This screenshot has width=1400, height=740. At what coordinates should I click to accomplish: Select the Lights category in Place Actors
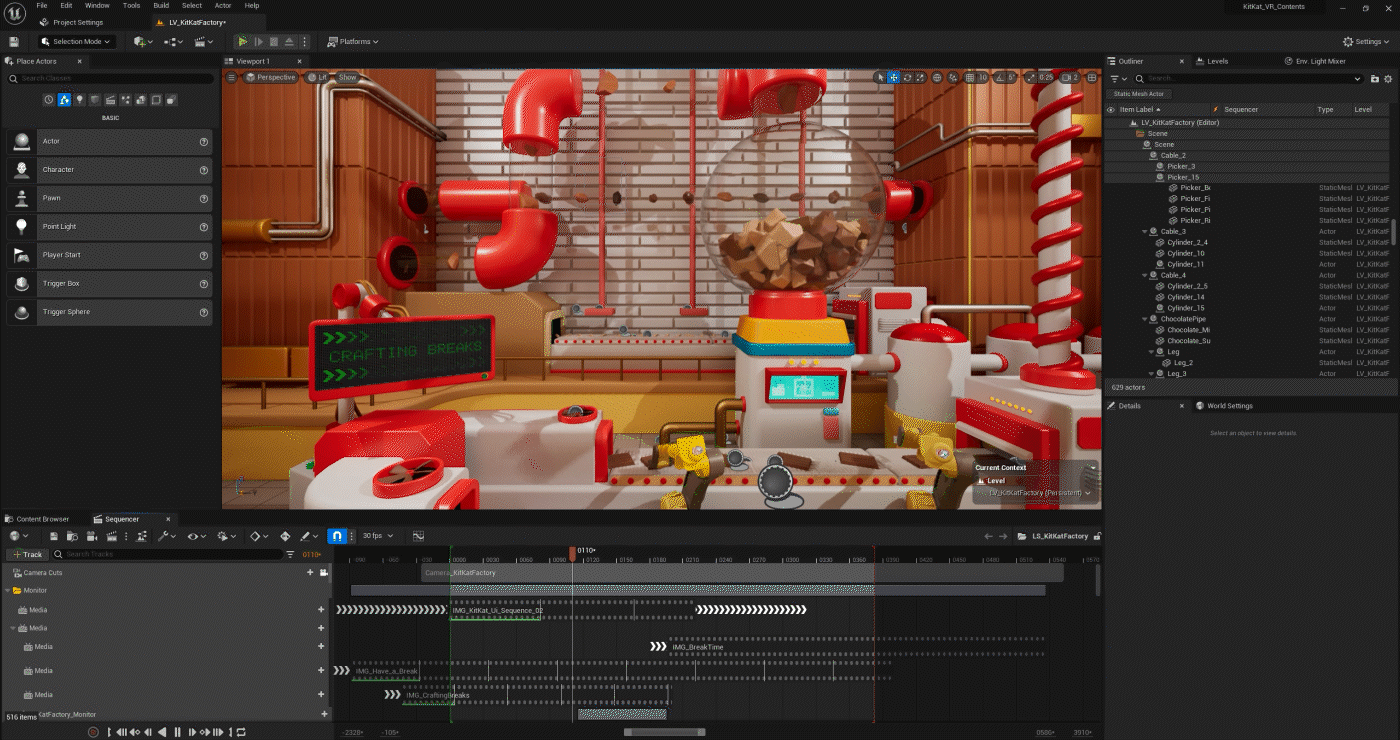pos(80,99)
